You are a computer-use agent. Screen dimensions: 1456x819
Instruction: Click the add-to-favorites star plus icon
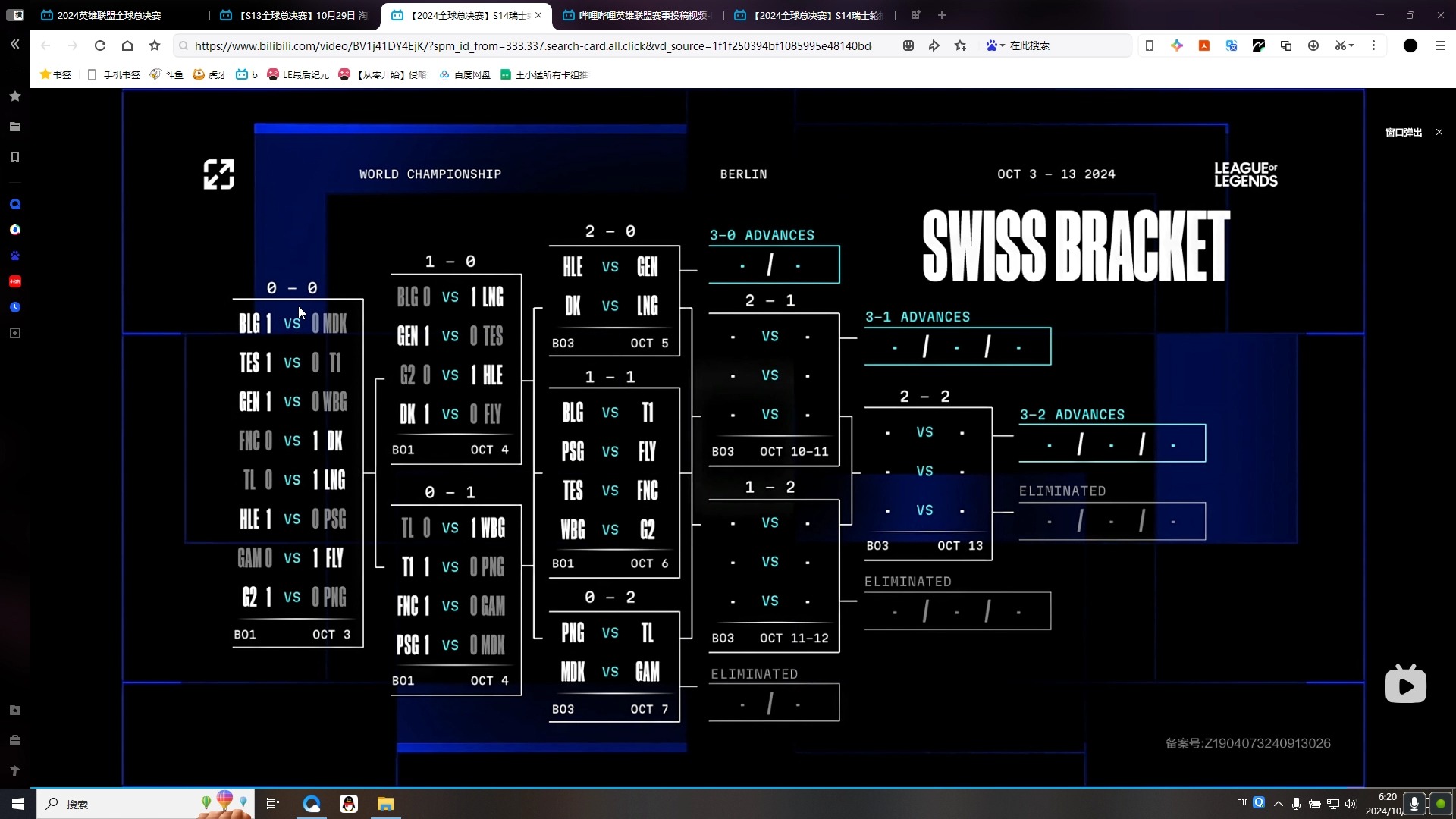coord(961,45)
